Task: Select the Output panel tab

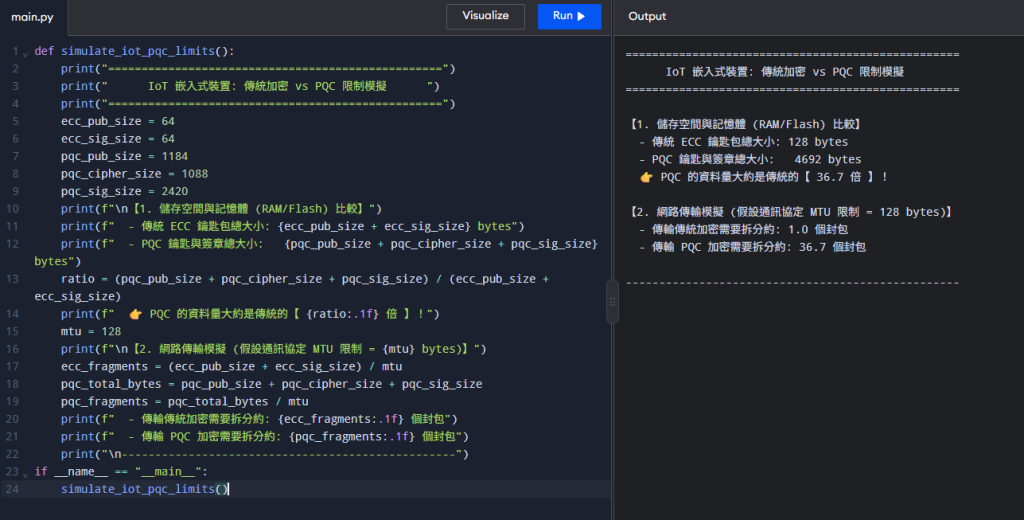Action: pyautogui.click(x=647, y=16)
